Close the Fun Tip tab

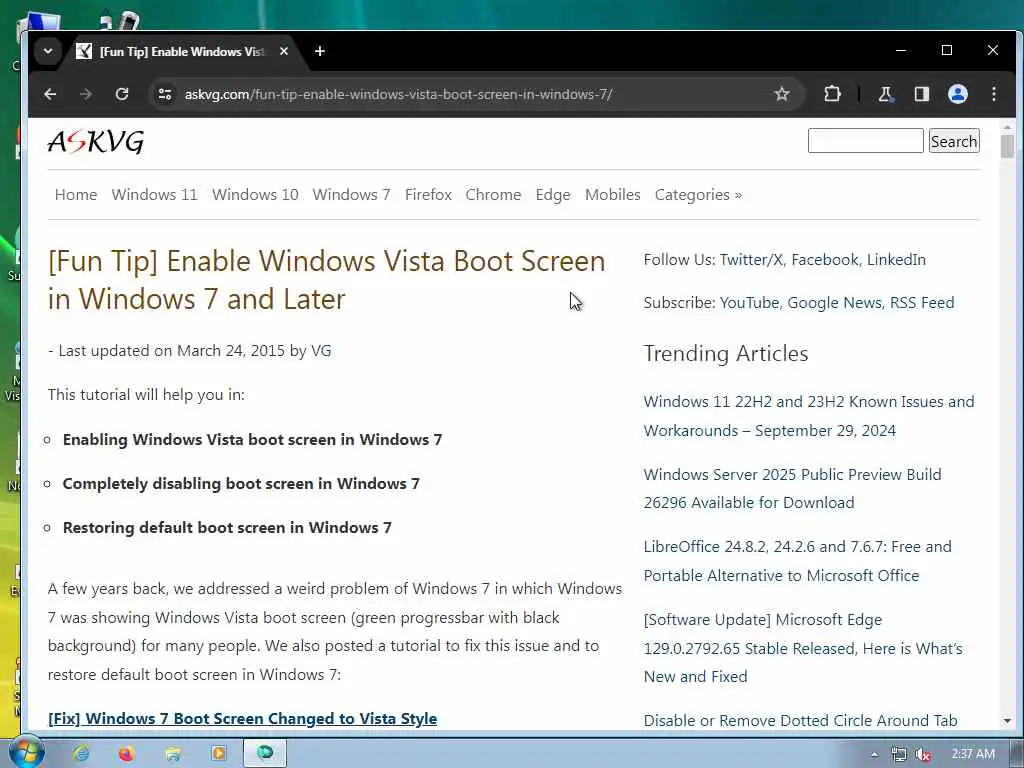(x=283, y=51)
